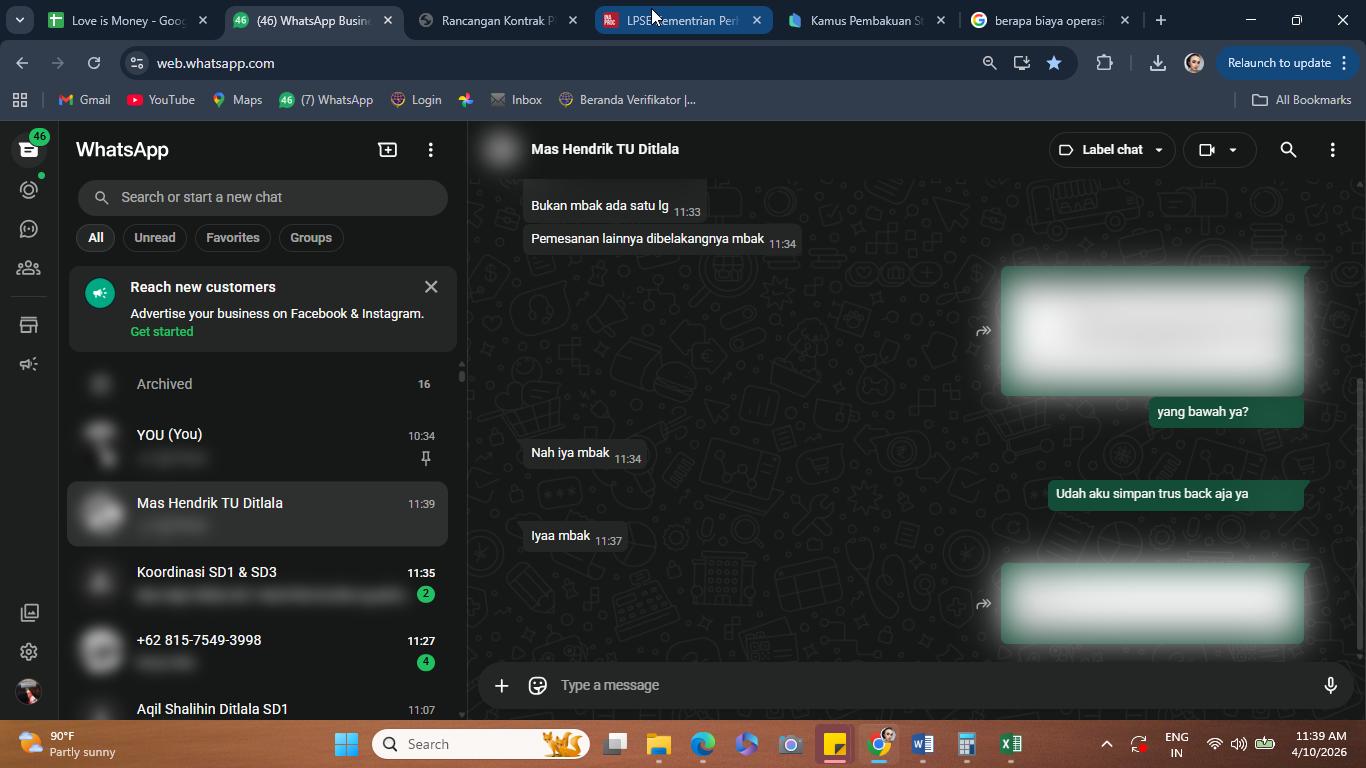Open the WhatsApp settings gear icon
The width and height of the screenshot is (1366, 768).
click(x=29, y=652)
